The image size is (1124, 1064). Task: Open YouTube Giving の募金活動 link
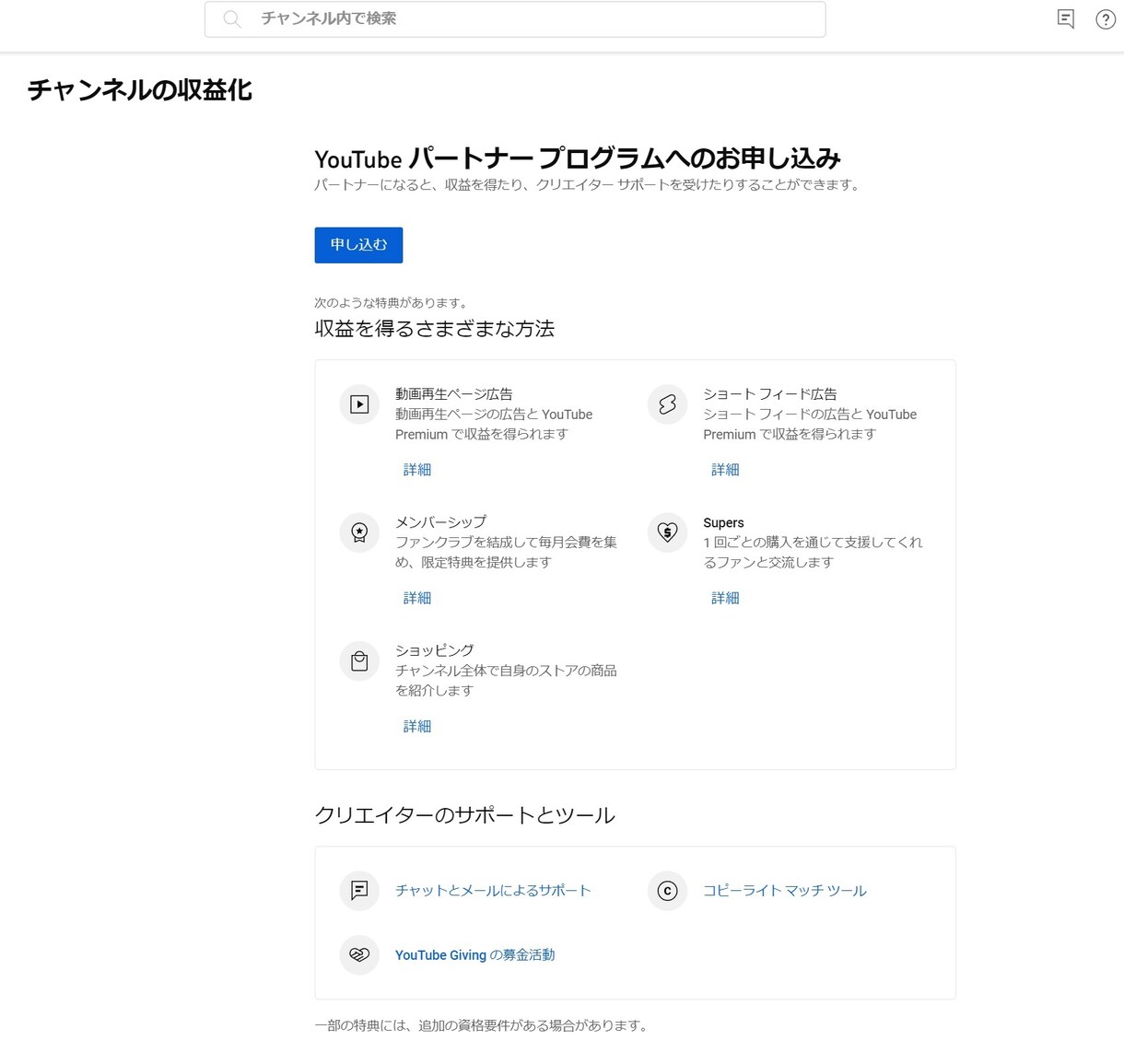[474, 955]
